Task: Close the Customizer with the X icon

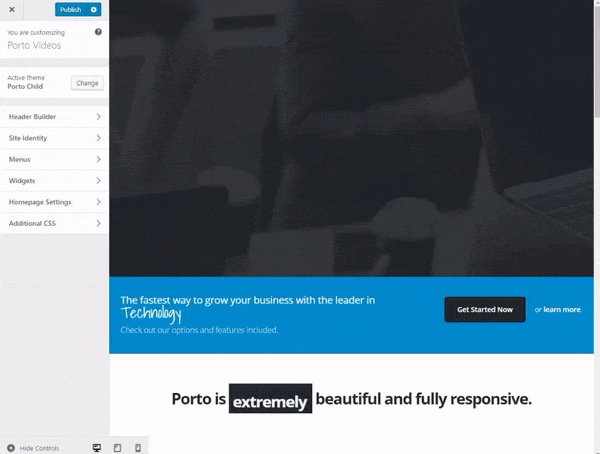Action: (x=12, y=10)
